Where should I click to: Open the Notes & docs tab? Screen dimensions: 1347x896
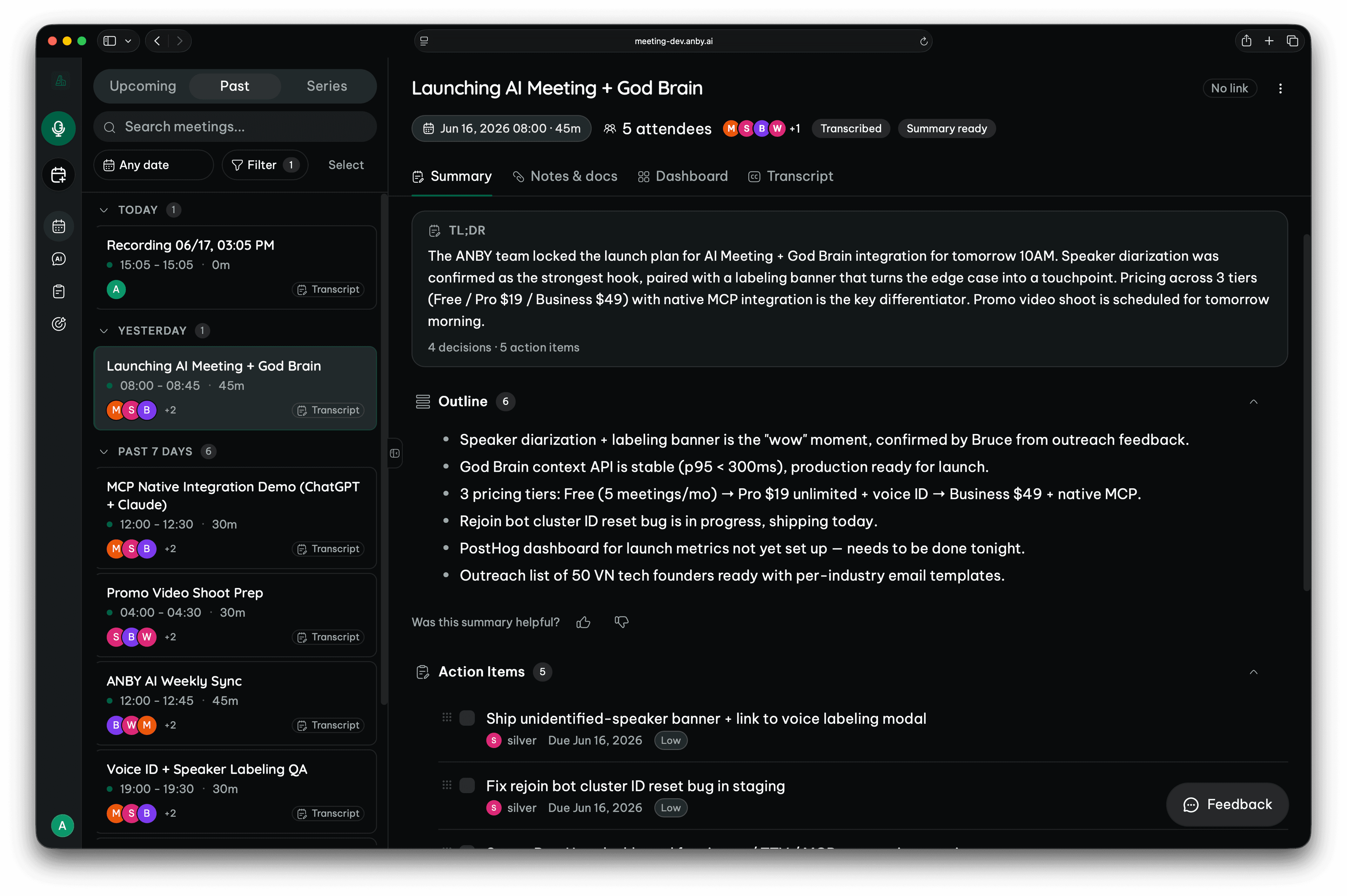[565, 176]
